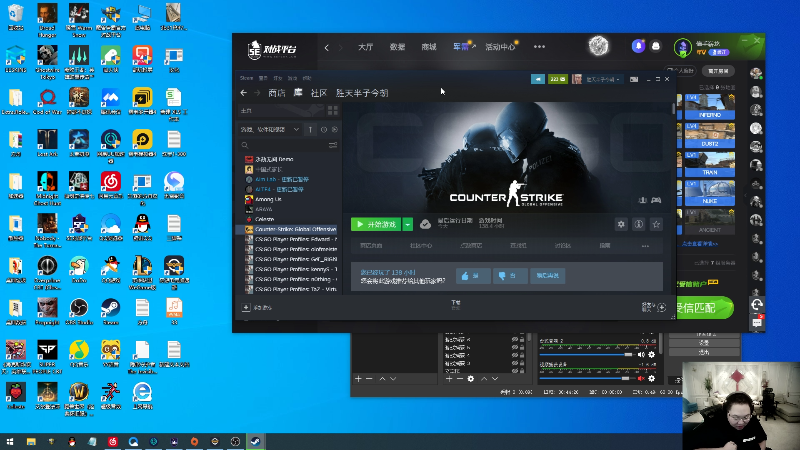Open Steam desktop shortcut
The width and height of the screenshot is (800, 450).
[x=110, y=311]
